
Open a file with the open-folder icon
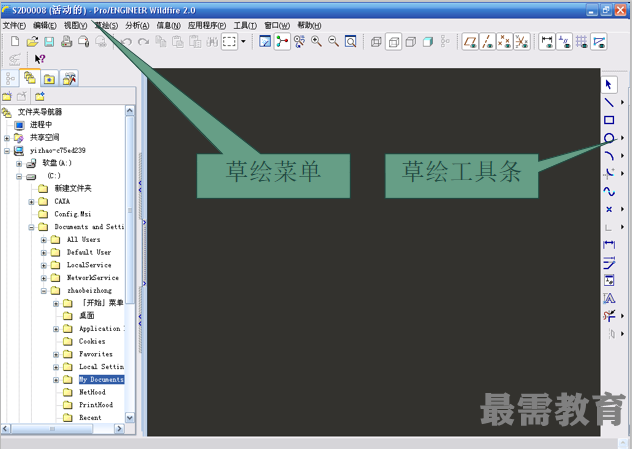coord(32,41)
